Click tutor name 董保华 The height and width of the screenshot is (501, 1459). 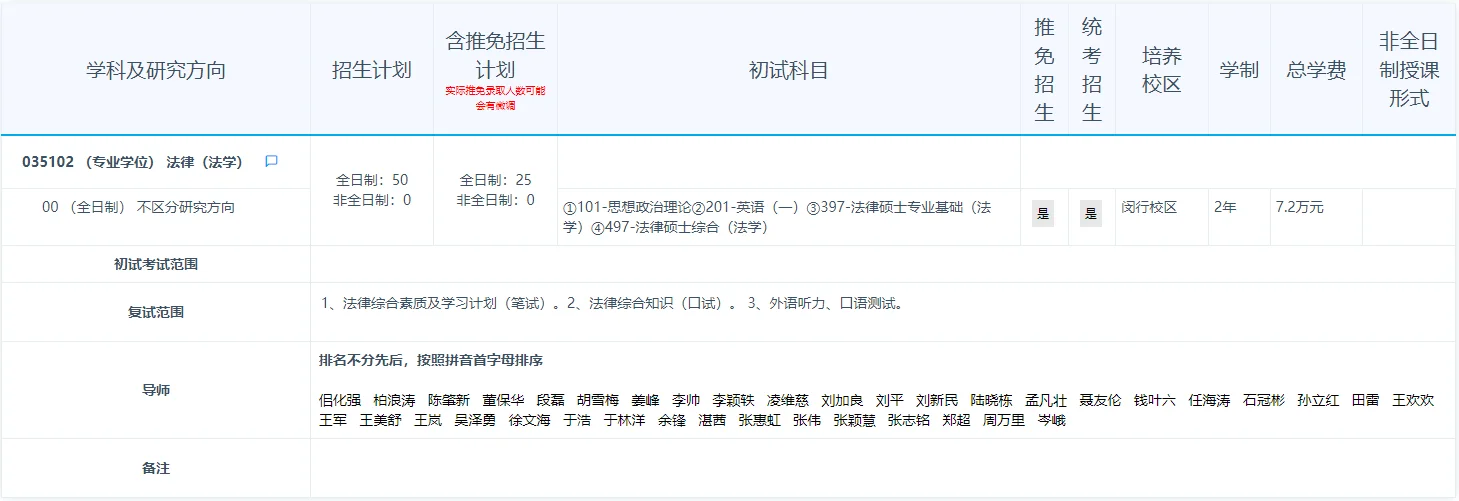point(503,400)
